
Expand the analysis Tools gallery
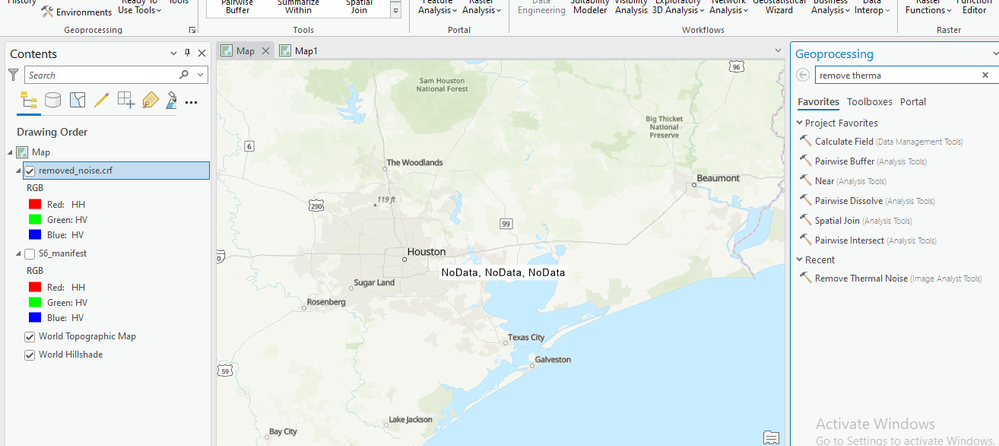396,10
